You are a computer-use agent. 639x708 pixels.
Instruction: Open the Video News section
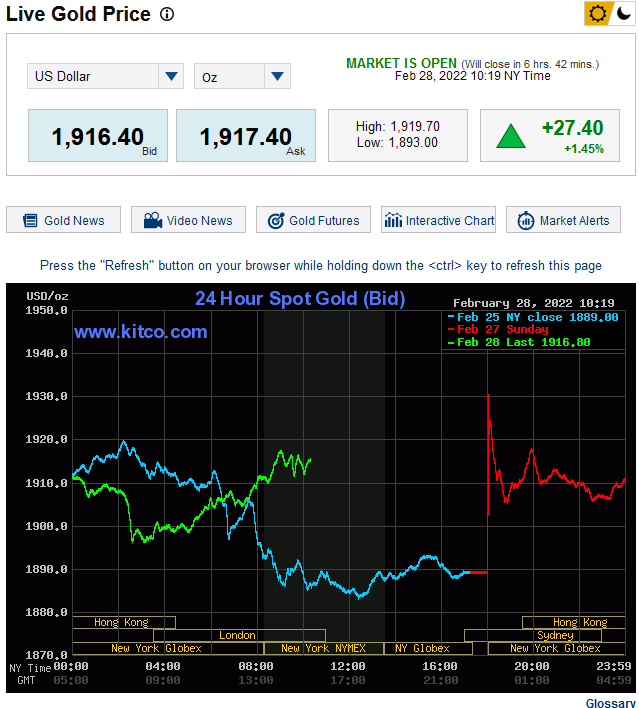click(x=188, y=220)
